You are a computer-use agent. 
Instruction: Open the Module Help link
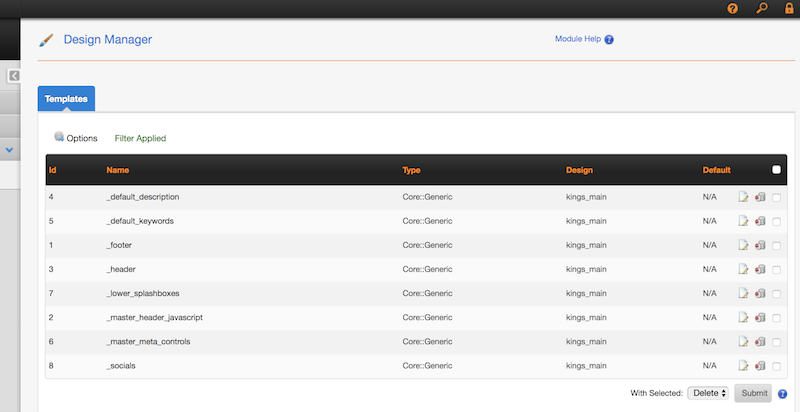tap(576, 39)
